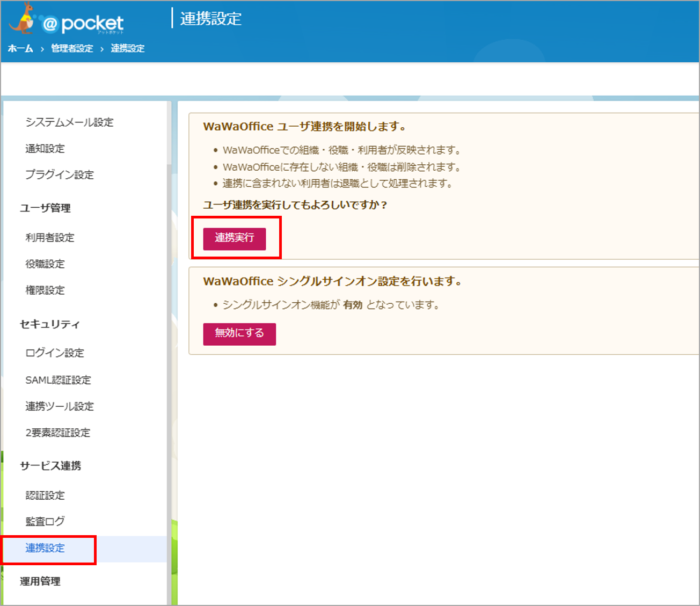Click the highlighted 連携設定 sidebar item
The height and width of the screenshot is (606, 700).
pyautogui.click(x=45, y=548)
